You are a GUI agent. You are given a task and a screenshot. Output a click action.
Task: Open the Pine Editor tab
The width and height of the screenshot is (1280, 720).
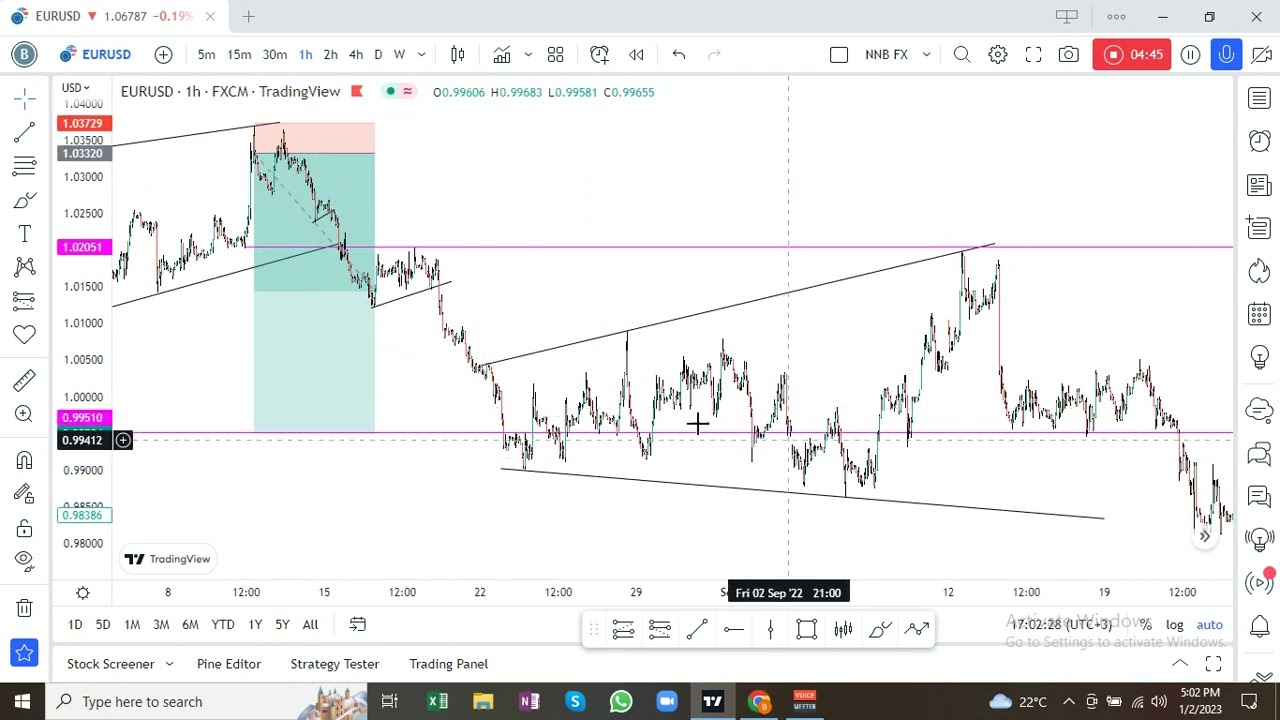(x=229, y=664)
